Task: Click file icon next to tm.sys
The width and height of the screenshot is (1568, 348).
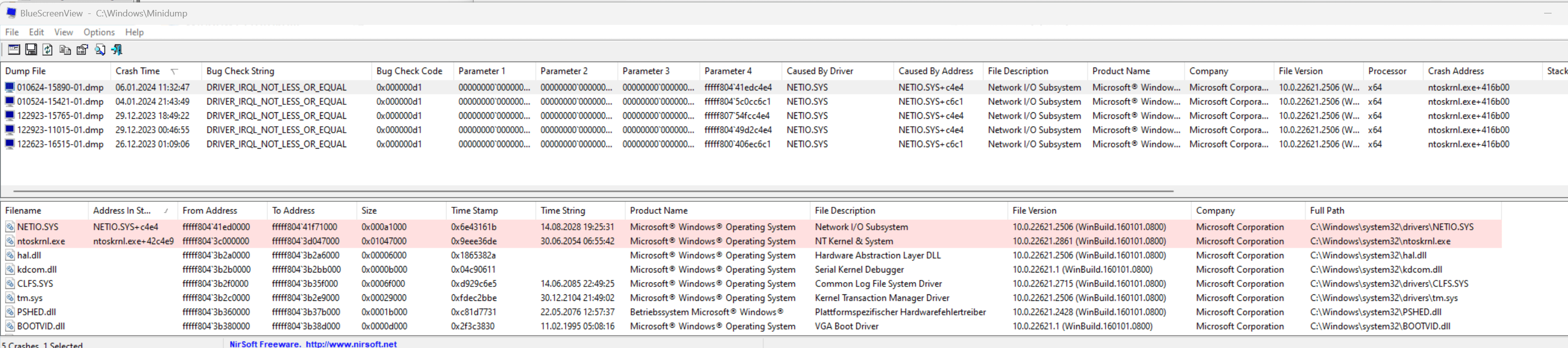Action: coord(10,297)
